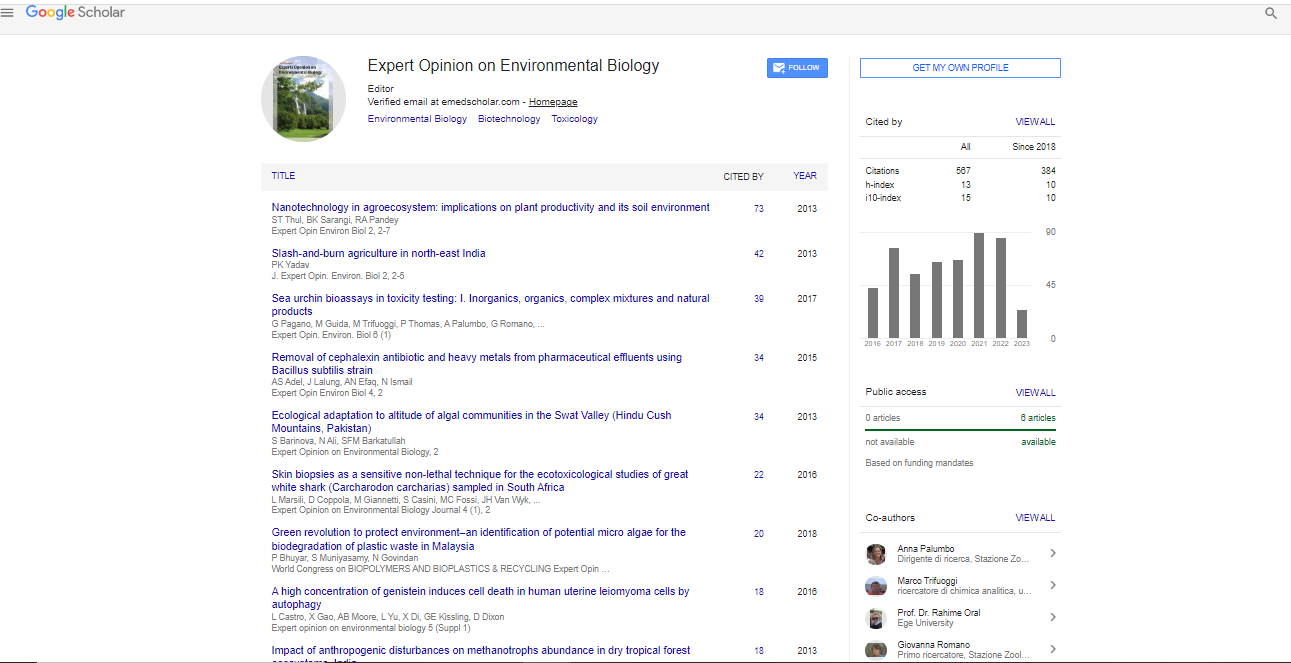Open the hamburger menu icon
The image size is (1291, 663).
click(x=8, y=13)
